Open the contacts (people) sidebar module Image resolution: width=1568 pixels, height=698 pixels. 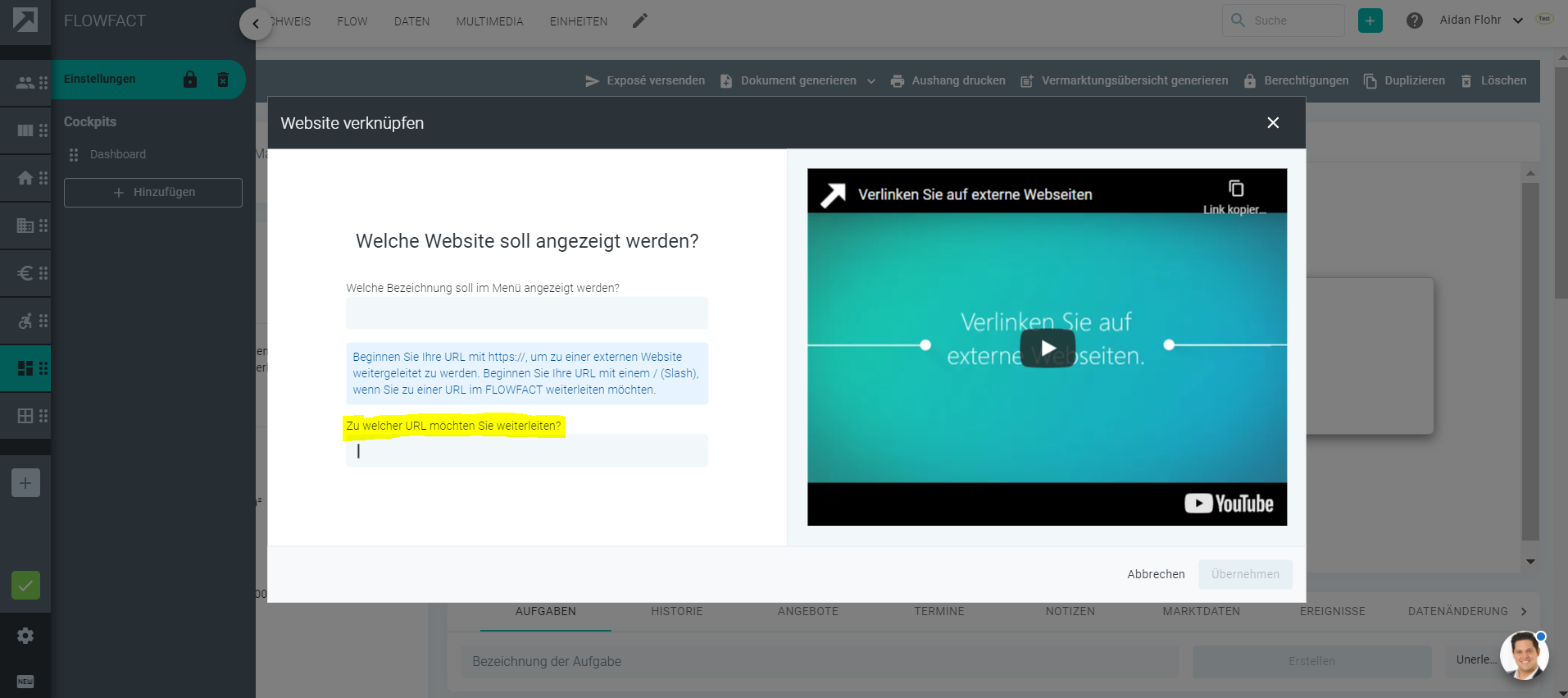coord(25,83)
